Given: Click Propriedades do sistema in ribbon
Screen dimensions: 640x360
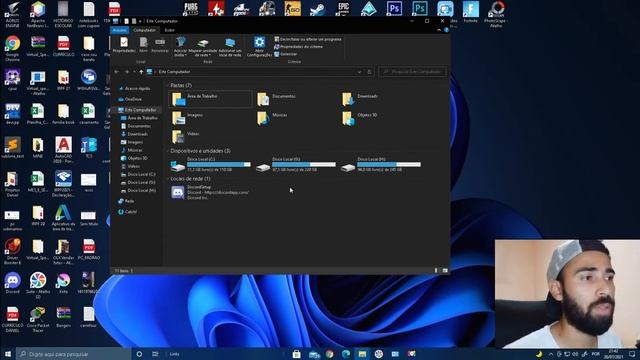Looking at the screenshot, I should pyautogui.click(x=298, y=47).
